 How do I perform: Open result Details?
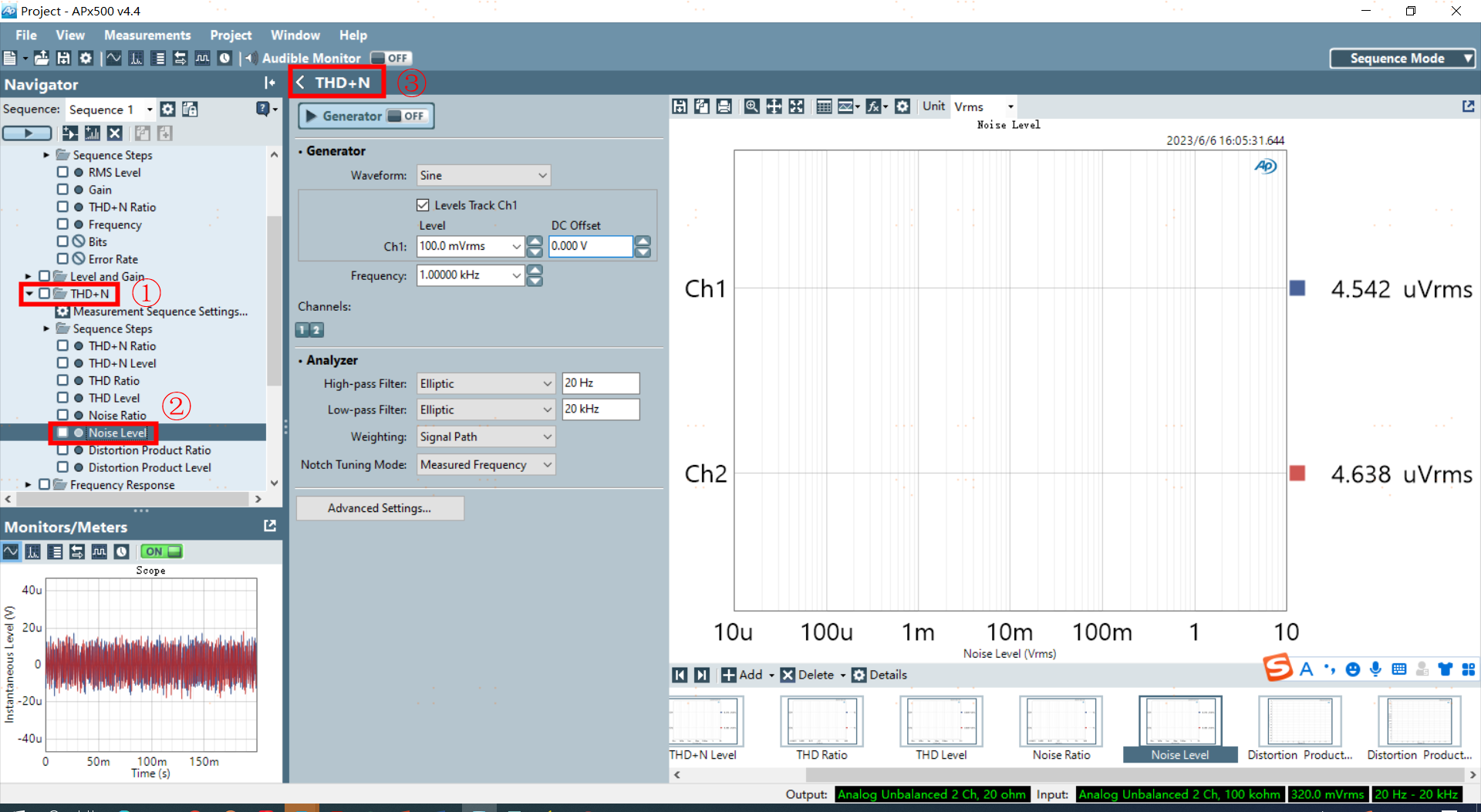[879, 675]
